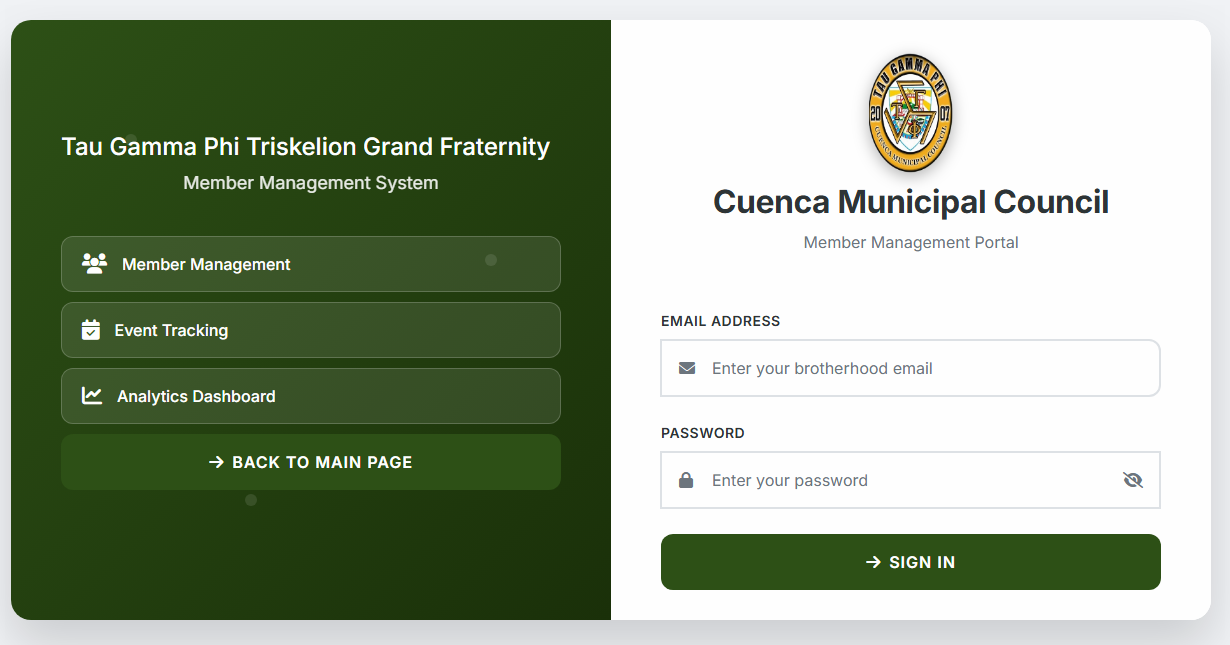Click the arrow icon beside Back to Main Page
The height and width of the screenshot is (645, 1230).
216,462
